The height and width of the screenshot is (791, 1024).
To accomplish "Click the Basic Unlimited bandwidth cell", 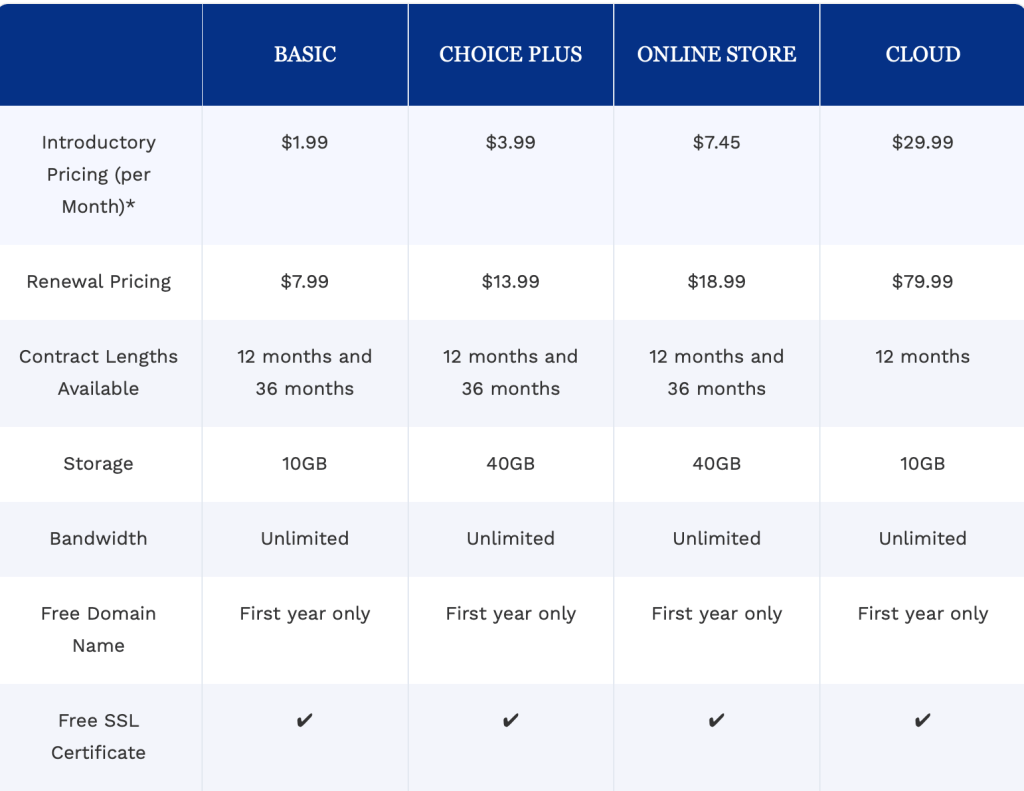I will click(x=305, y=538).
